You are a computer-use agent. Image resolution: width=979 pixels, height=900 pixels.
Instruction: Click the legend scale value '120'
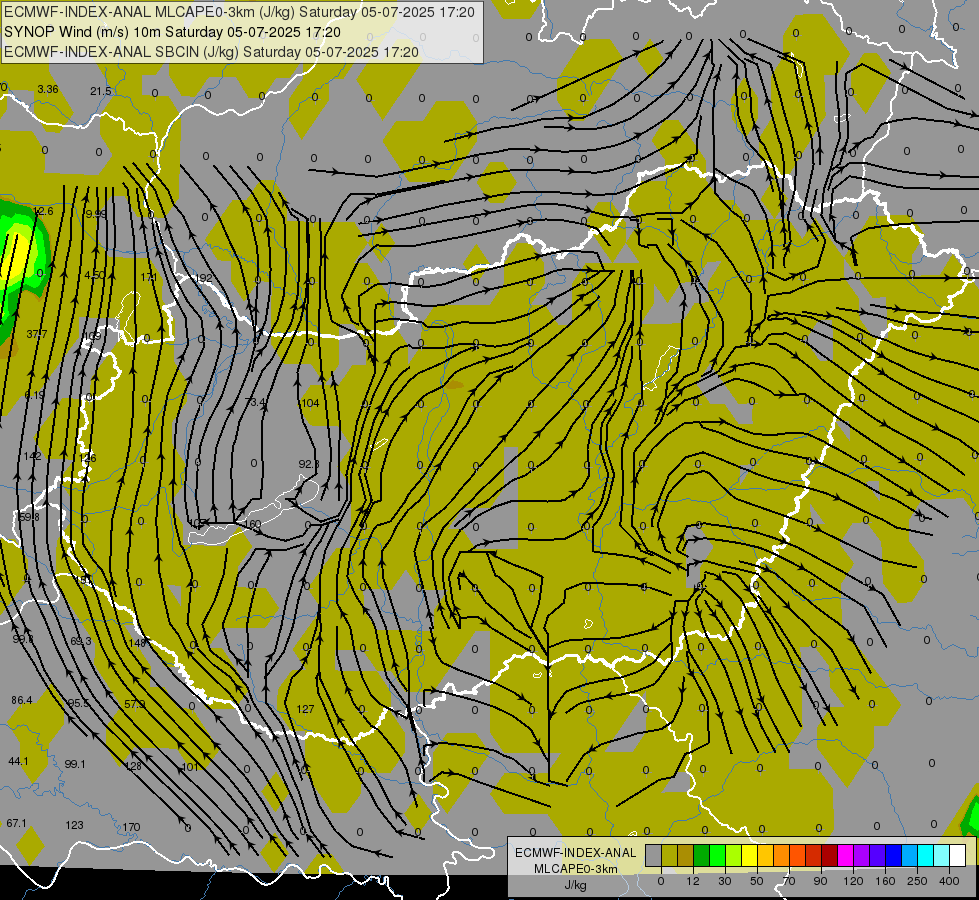click(854, 881)
